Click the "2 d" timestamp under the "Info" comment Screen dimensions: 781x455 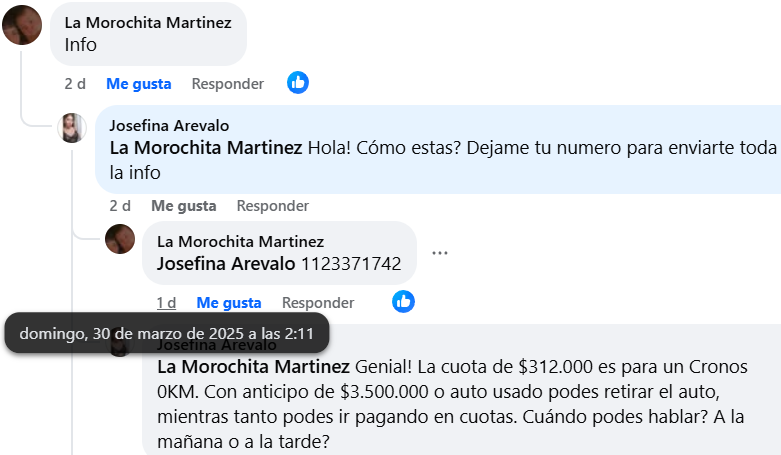[x=75, y=84]
